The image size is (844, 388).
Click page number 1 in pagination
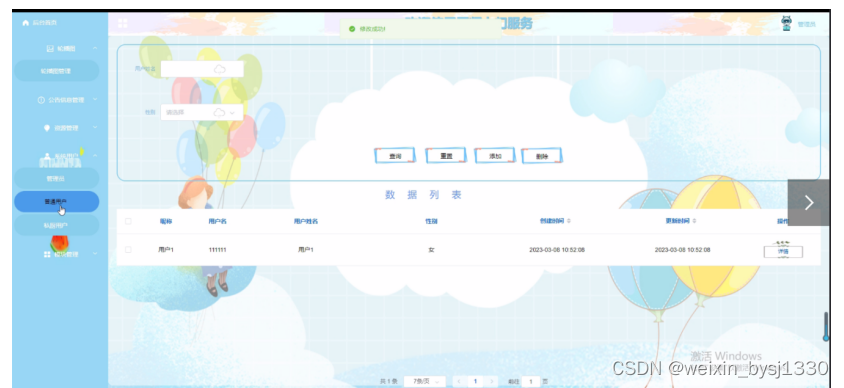(475, 382)
